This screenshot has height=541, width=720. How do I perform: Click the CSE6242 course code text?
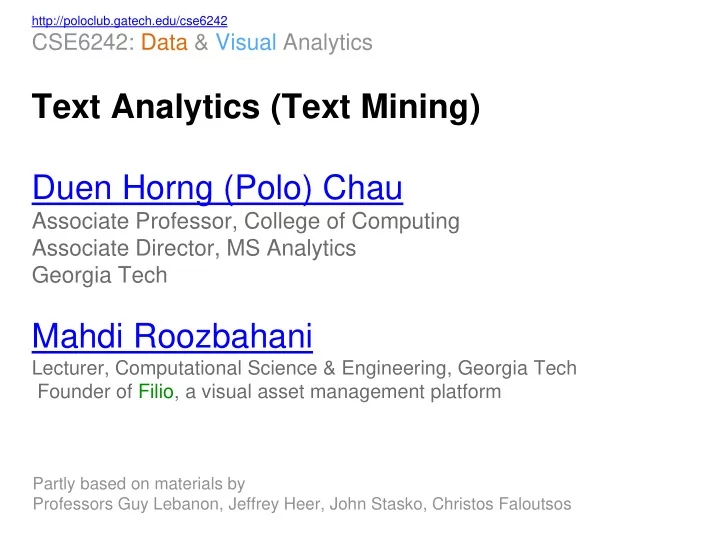83,42
